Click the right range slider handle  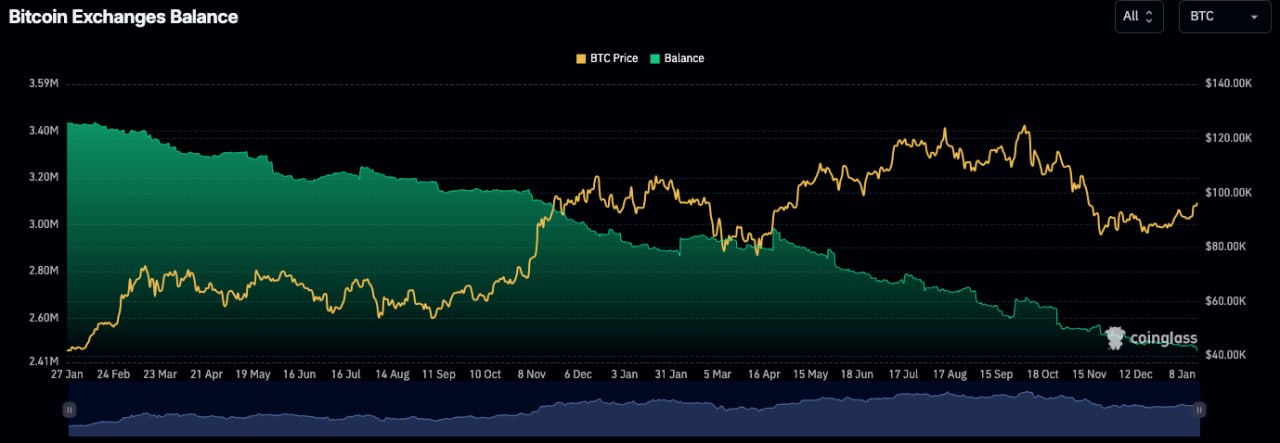pyautogui.click(x=1198, y=409)
